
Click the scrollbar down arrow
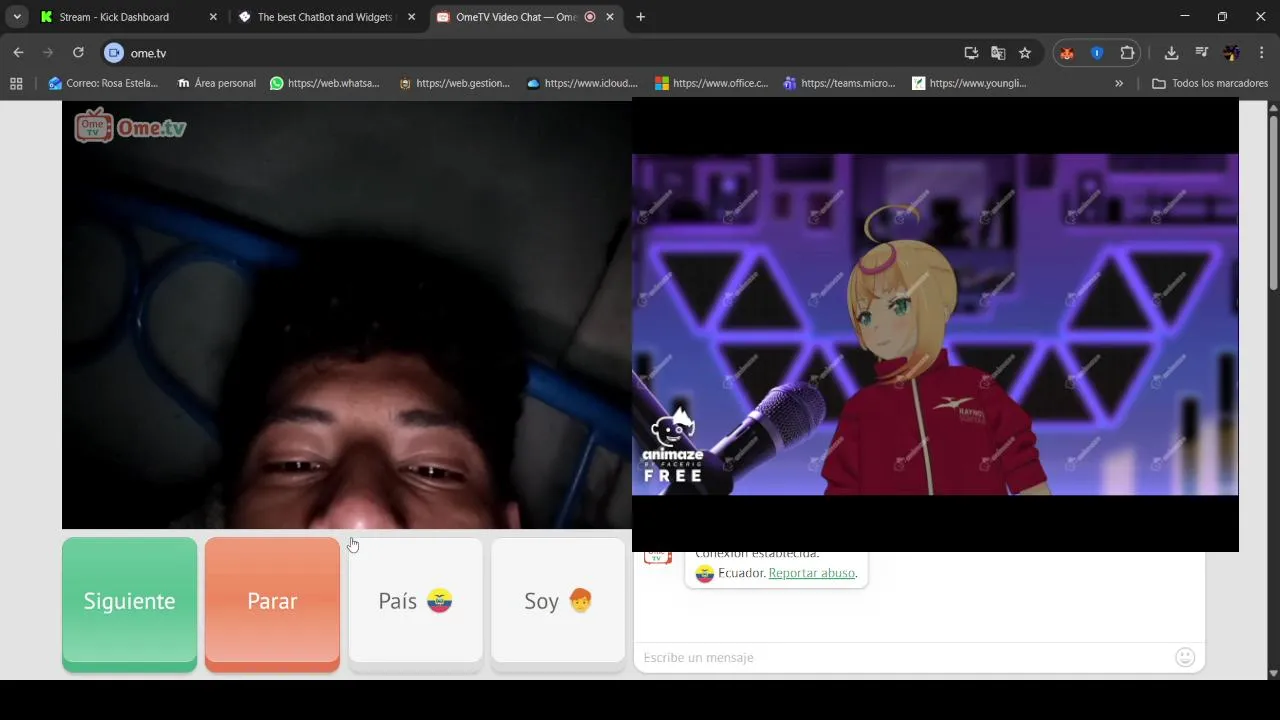[1273, 673]
